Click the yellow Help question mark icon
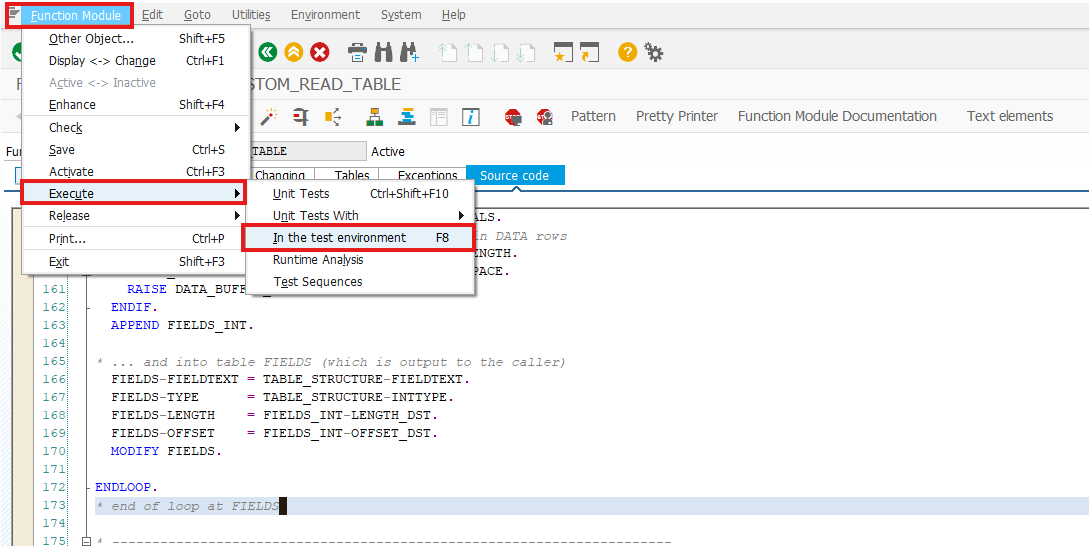Viewport: 1089px width, 546px height. [x=627, y=52]
